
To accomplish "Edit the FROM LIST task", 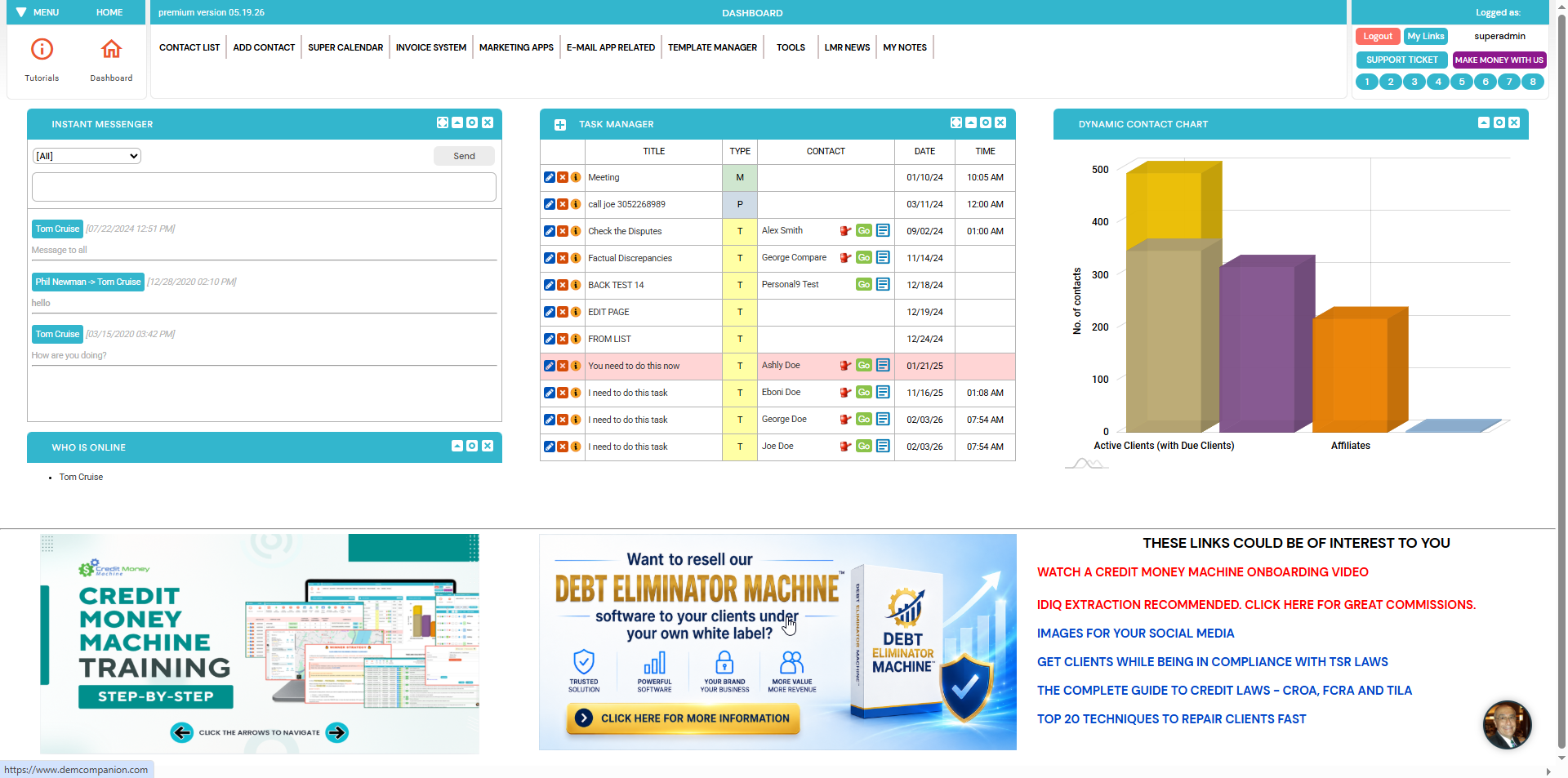I will click(550, 339).
